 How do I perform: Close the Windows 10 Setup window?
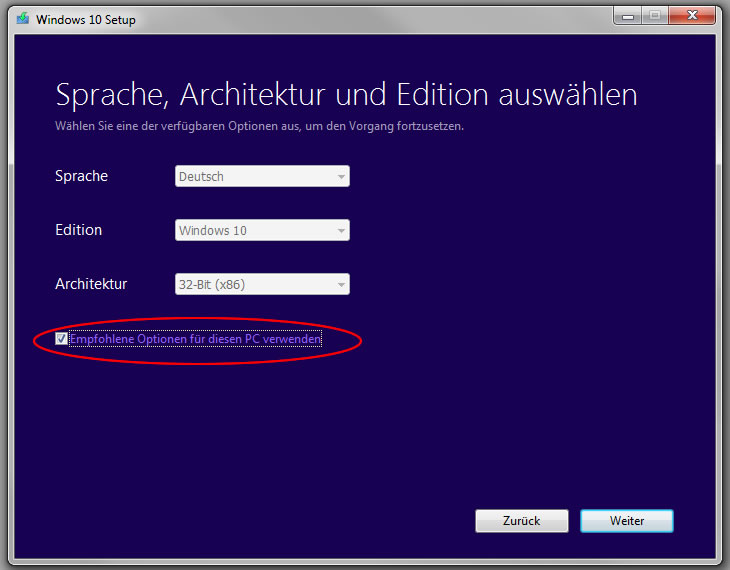692,16
